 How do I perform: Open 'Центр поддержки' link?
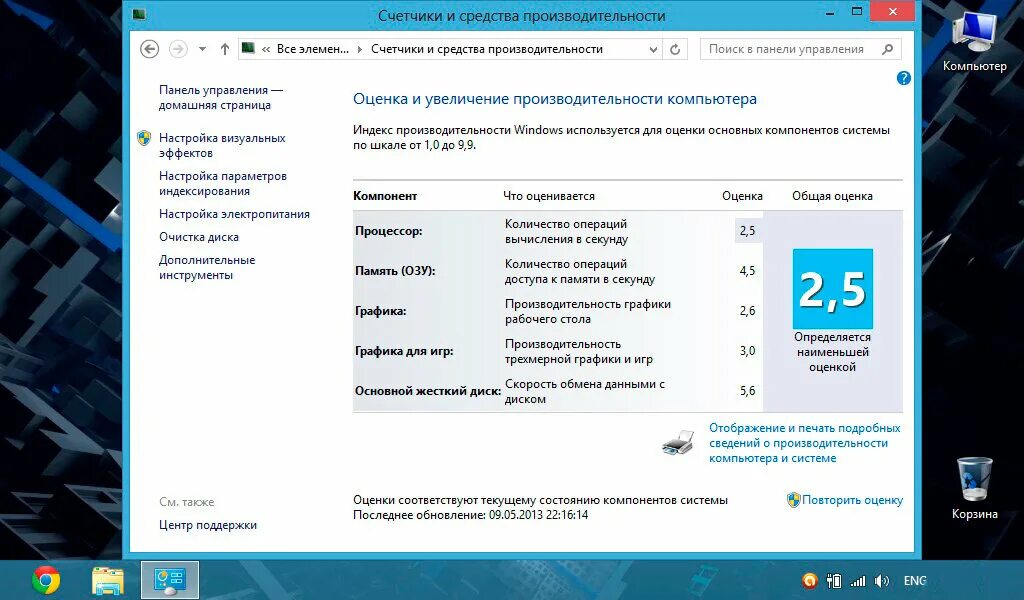[208, 525]
